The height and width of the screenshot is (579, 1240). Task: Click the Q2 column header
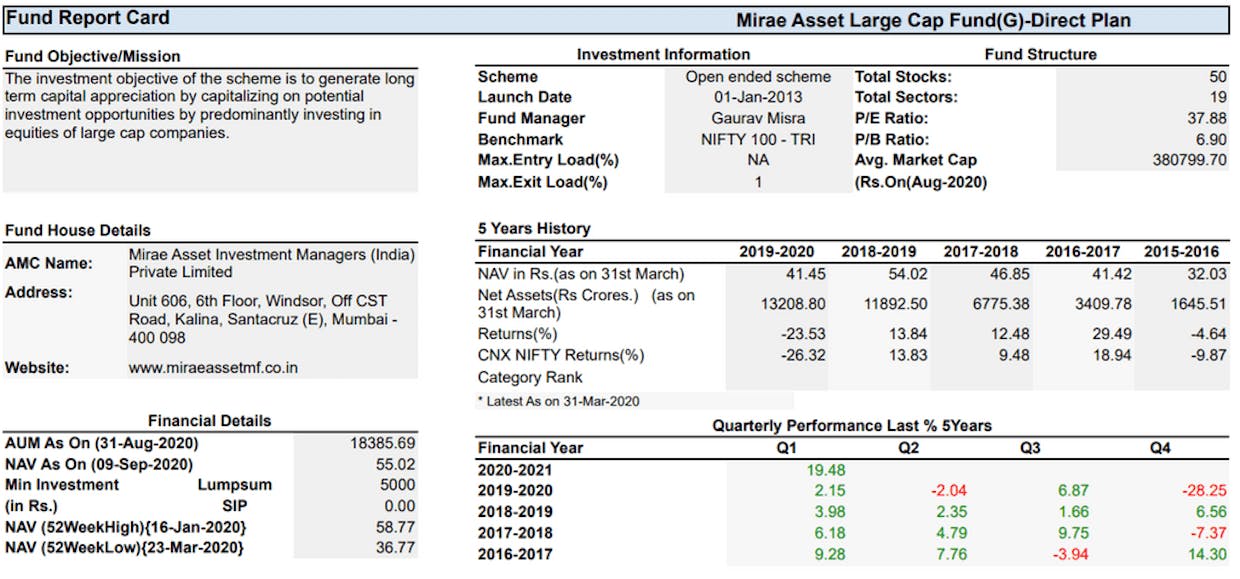908,448
